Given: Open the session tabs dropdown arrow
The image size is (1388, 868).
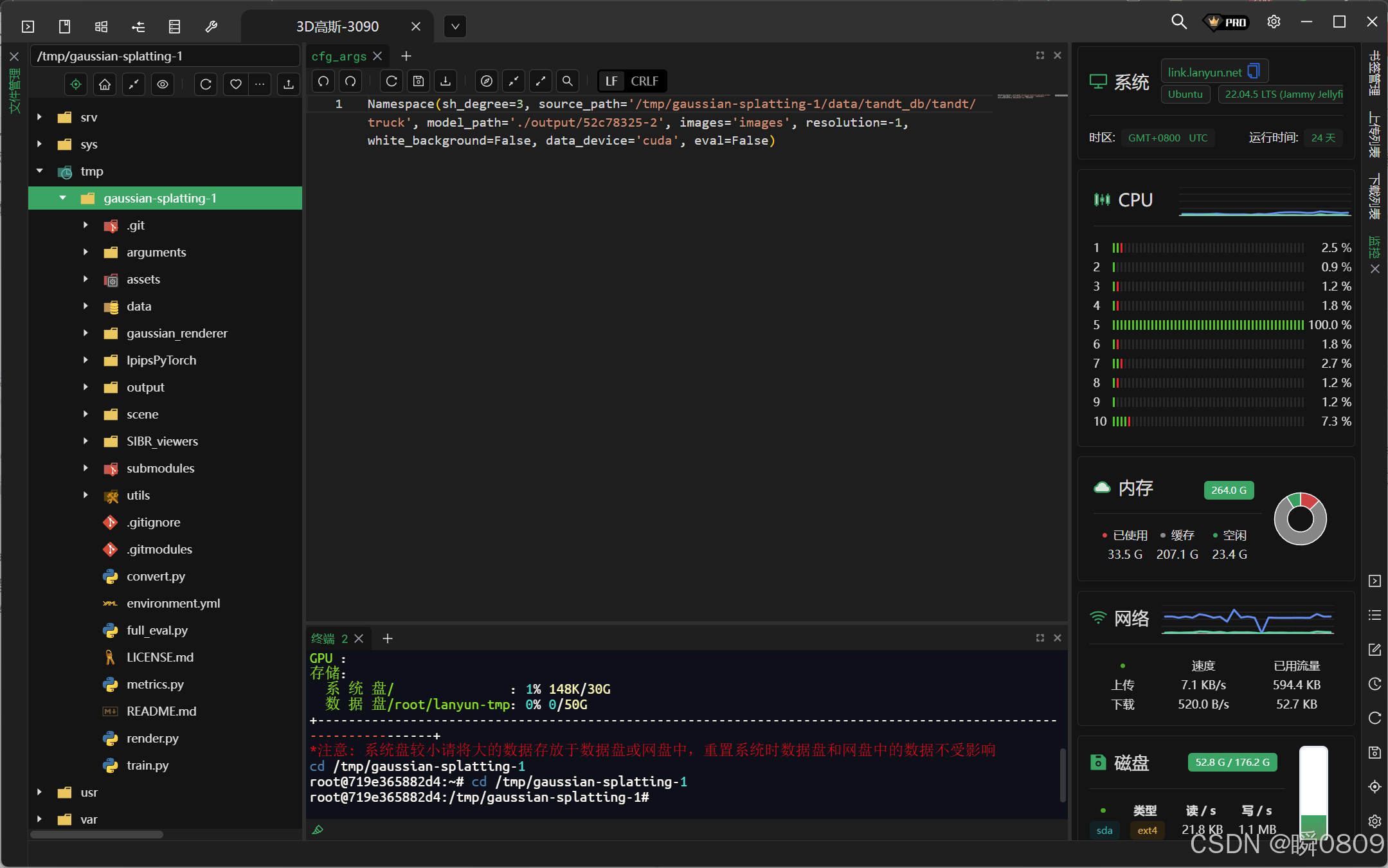Looking at the screenshot, I should [x=455, y=26].
